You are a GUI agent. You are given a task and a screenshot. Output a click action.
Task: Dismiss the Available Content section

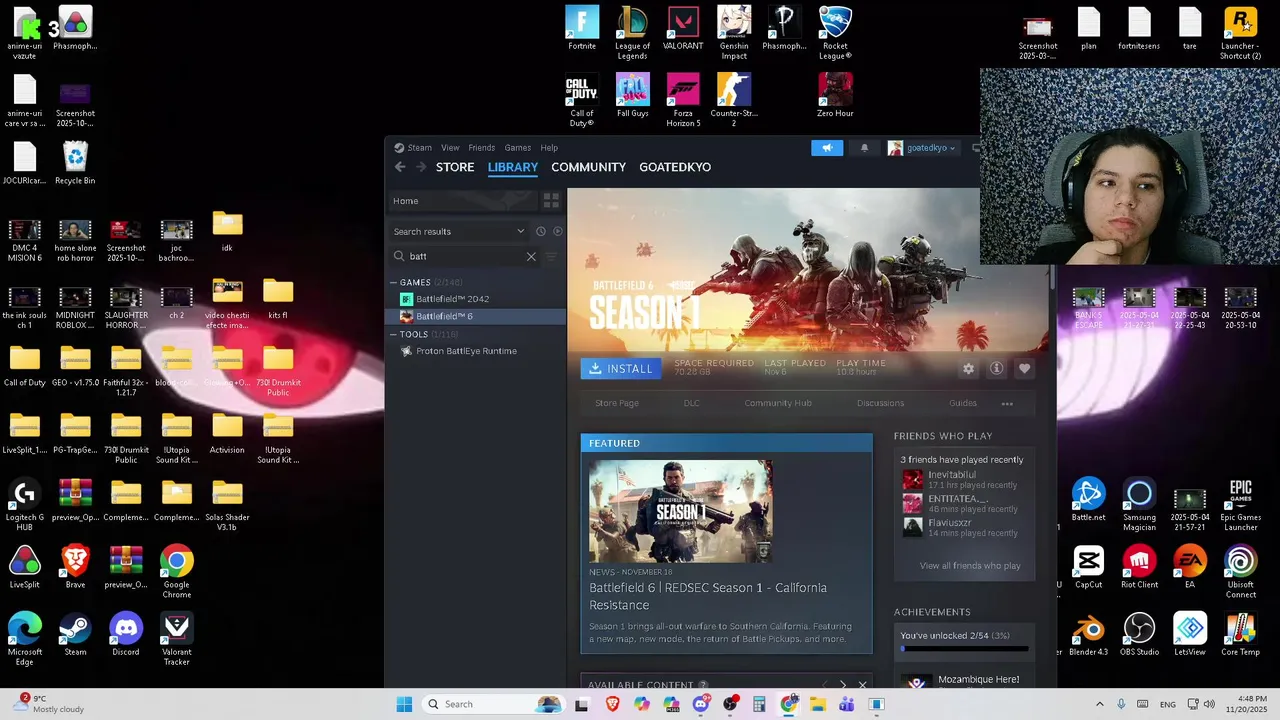(x=862, y=686)
